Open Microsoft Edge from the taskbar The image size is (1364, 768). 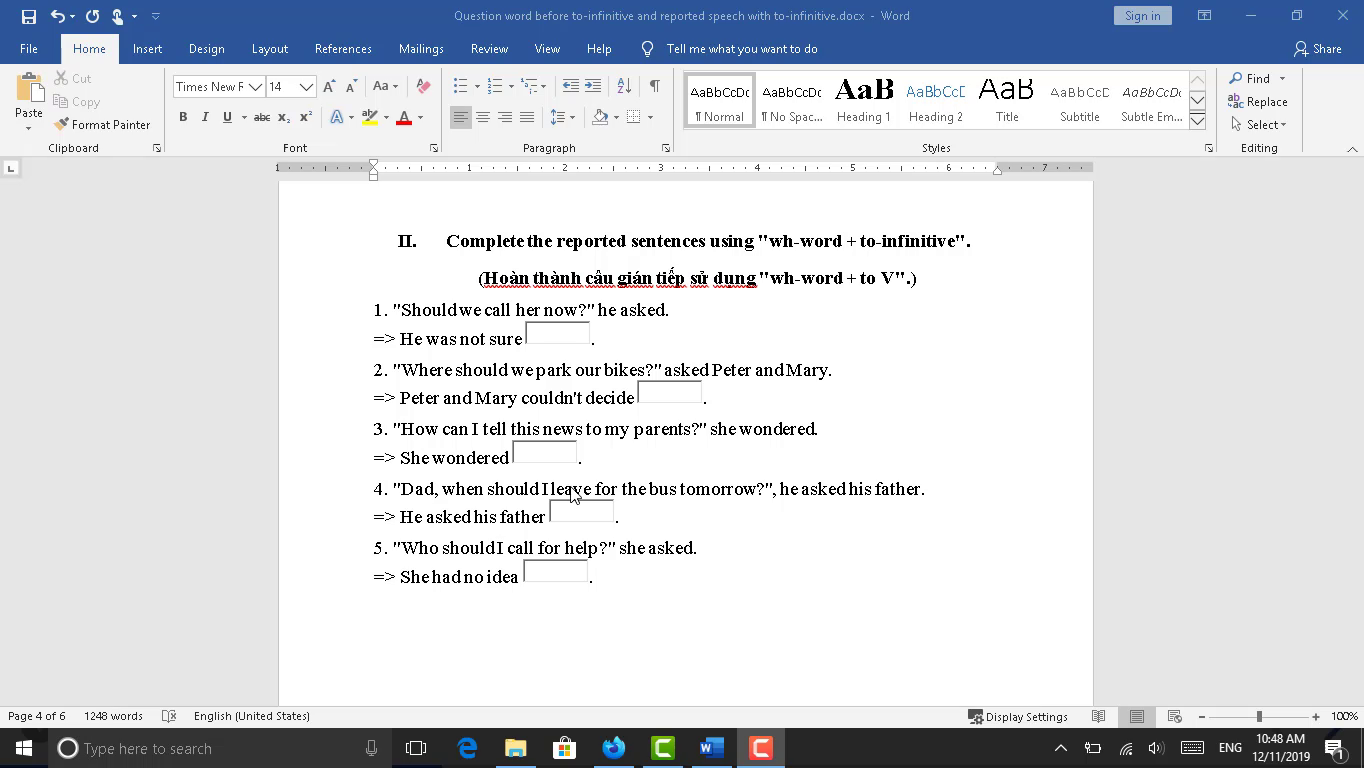pyautogui.click(x=467, y=748)
